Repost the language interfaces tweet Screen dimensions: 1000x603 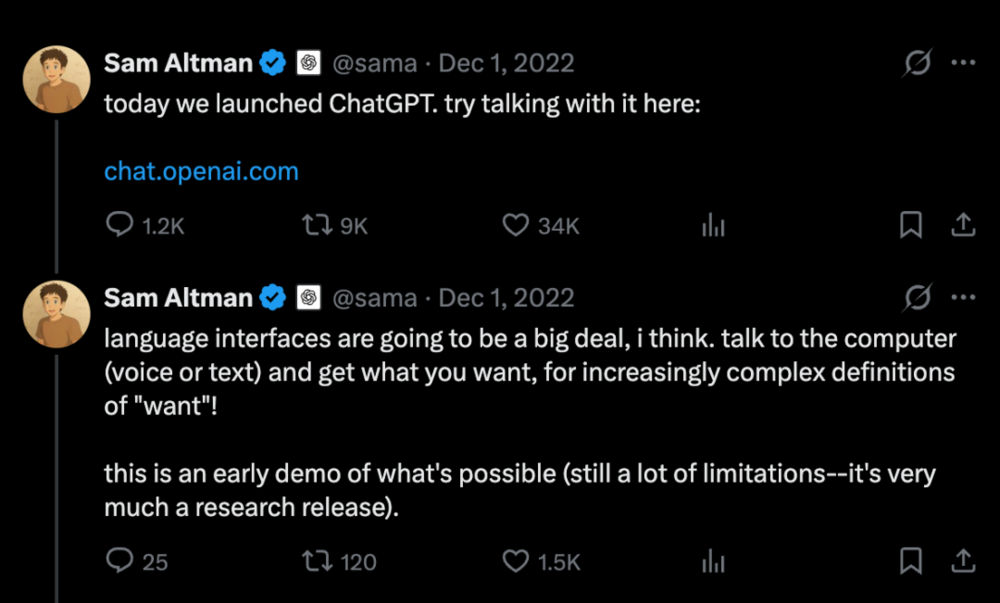pos(315,561)
